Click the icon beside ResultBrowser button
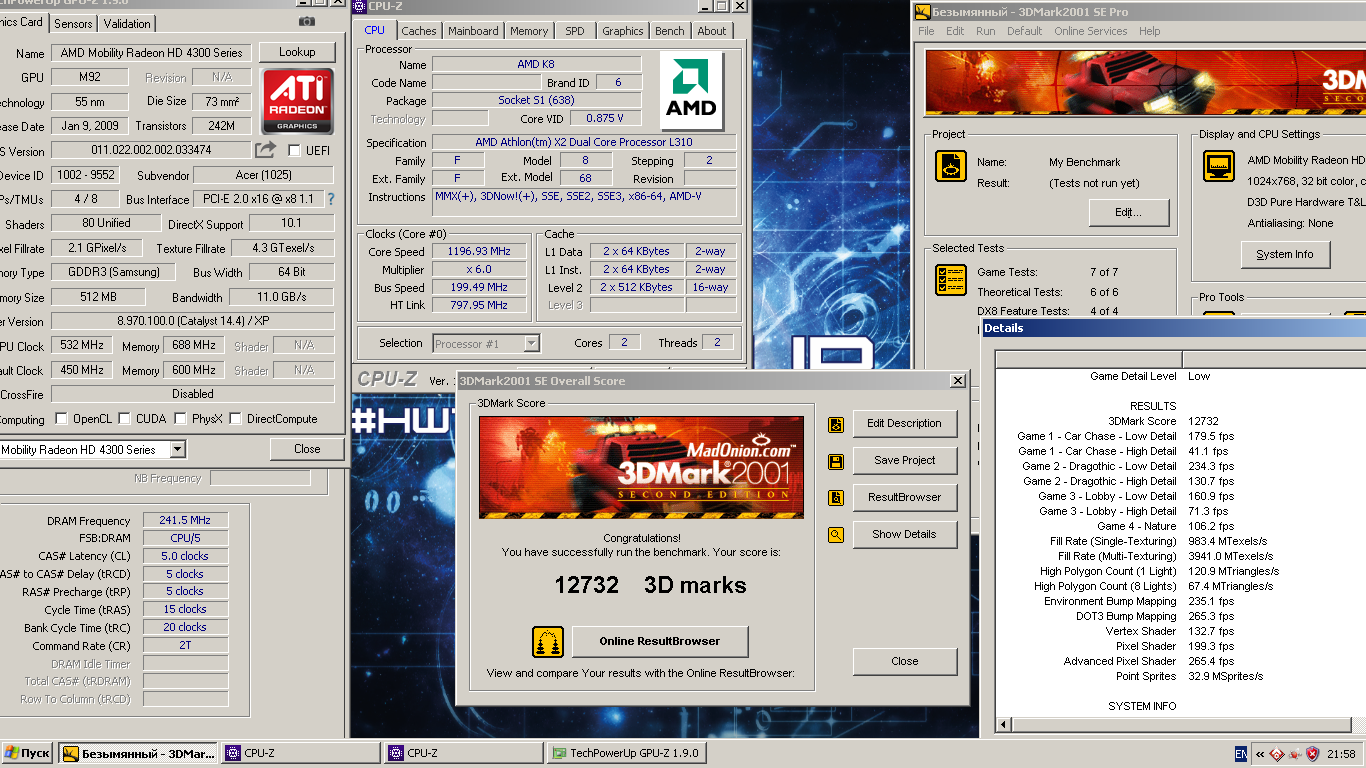Viewport: 1366px width, 768px height. click(836, 498)
